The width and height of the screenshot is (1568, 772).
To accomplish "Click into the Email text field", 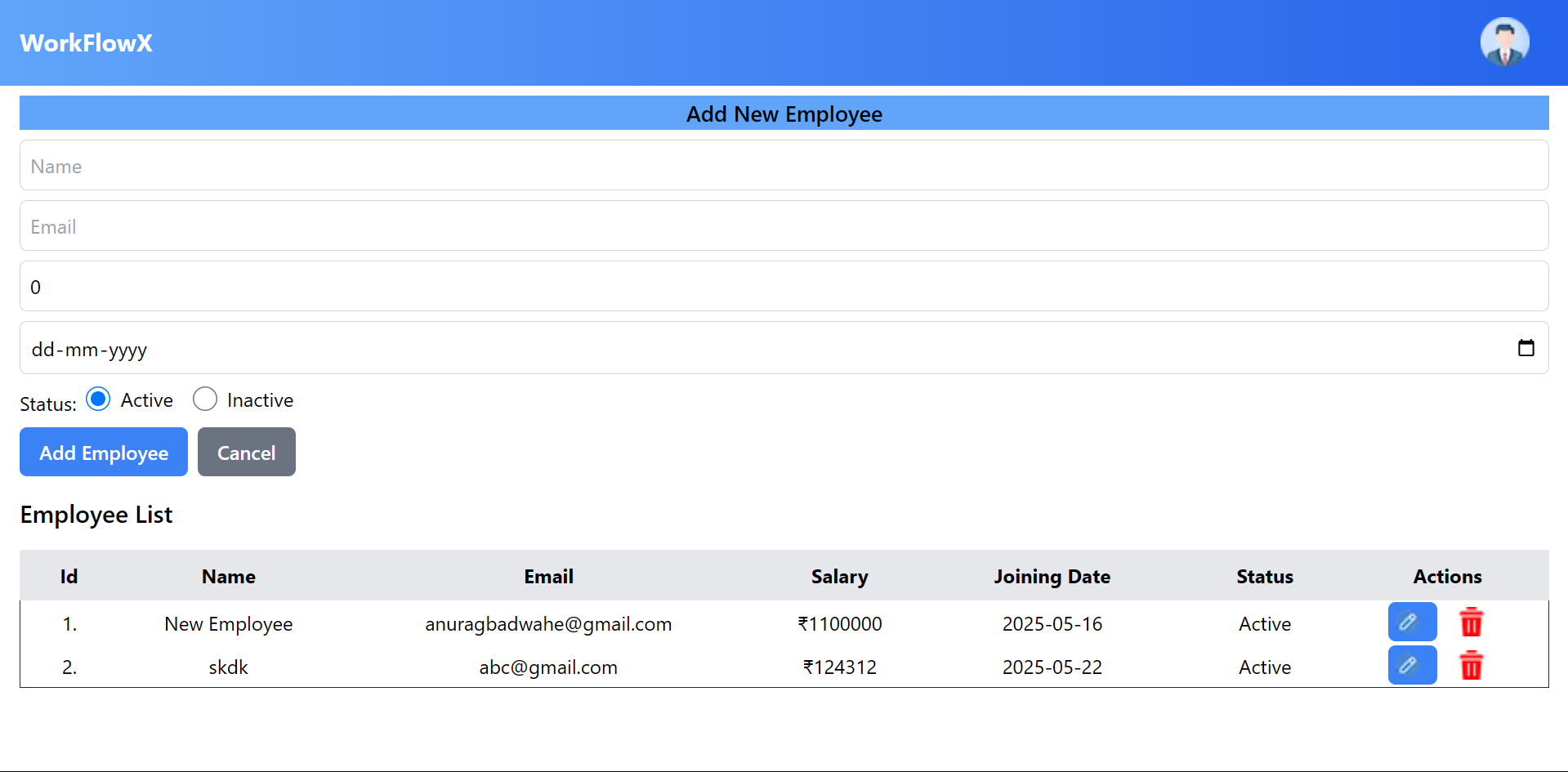I will point(783,226).
